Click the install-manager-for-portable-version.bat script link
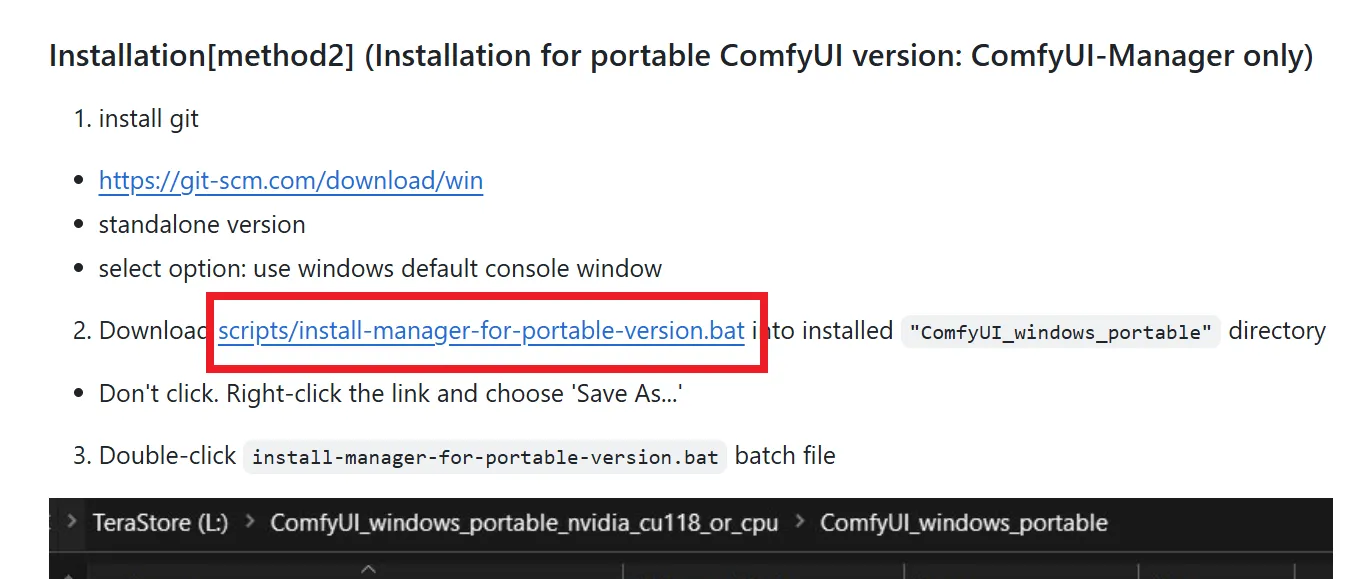1370x579 pixels. [481, 331]
